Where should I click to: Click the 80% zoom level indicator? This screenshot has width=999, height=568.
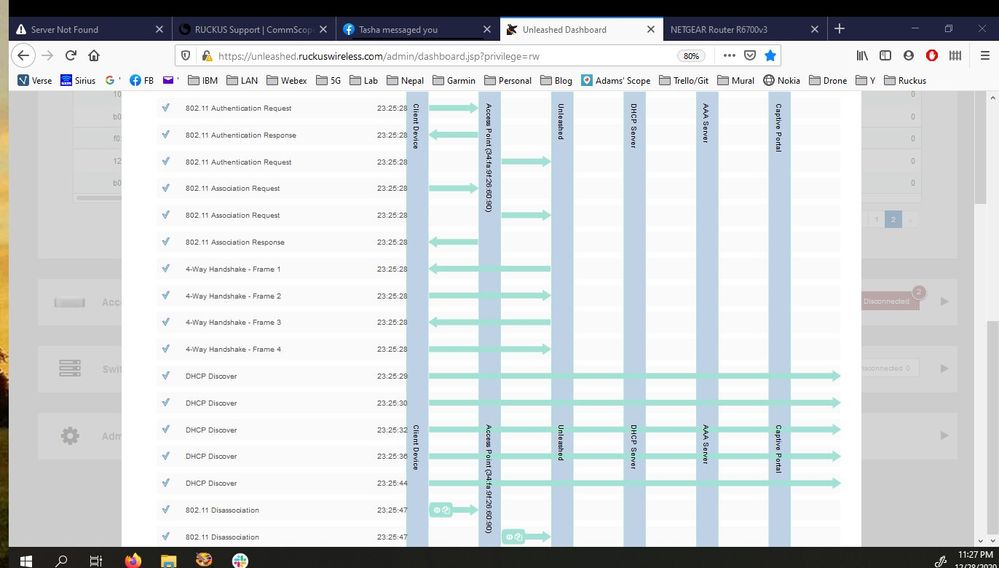click(x=690, y=56)
